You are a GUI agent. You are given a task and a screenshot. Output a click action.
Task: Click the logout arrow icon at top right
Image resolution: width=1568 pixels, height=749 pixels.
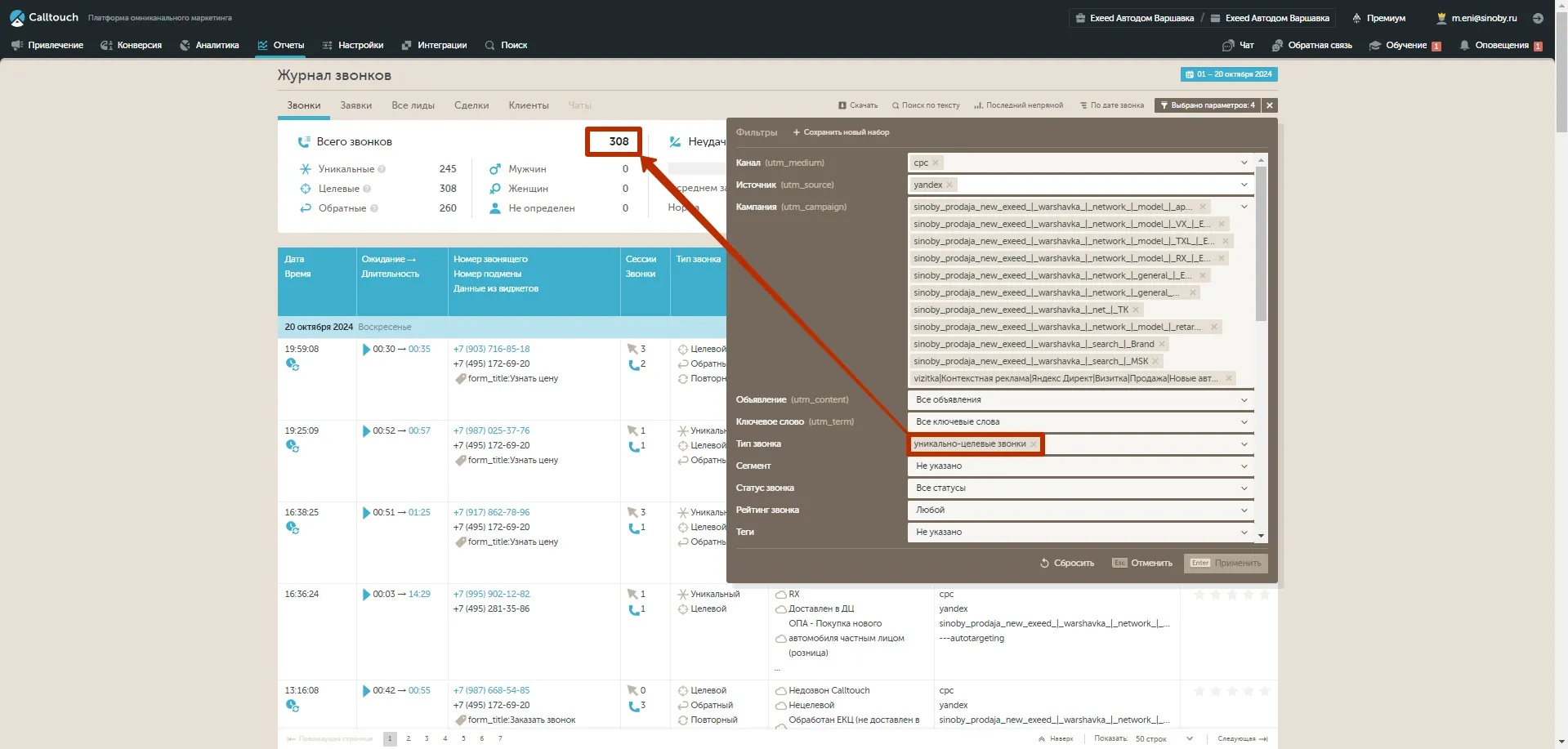(x=1538, y=18)
